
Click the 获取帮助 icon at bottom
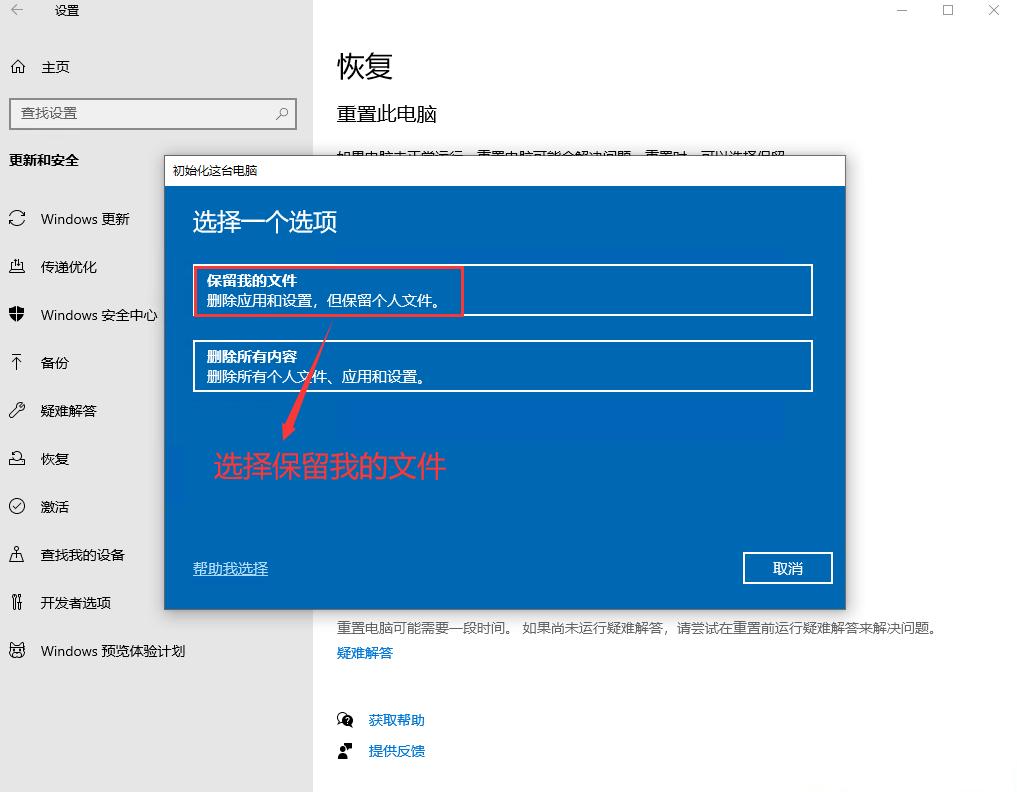point(345,719)
